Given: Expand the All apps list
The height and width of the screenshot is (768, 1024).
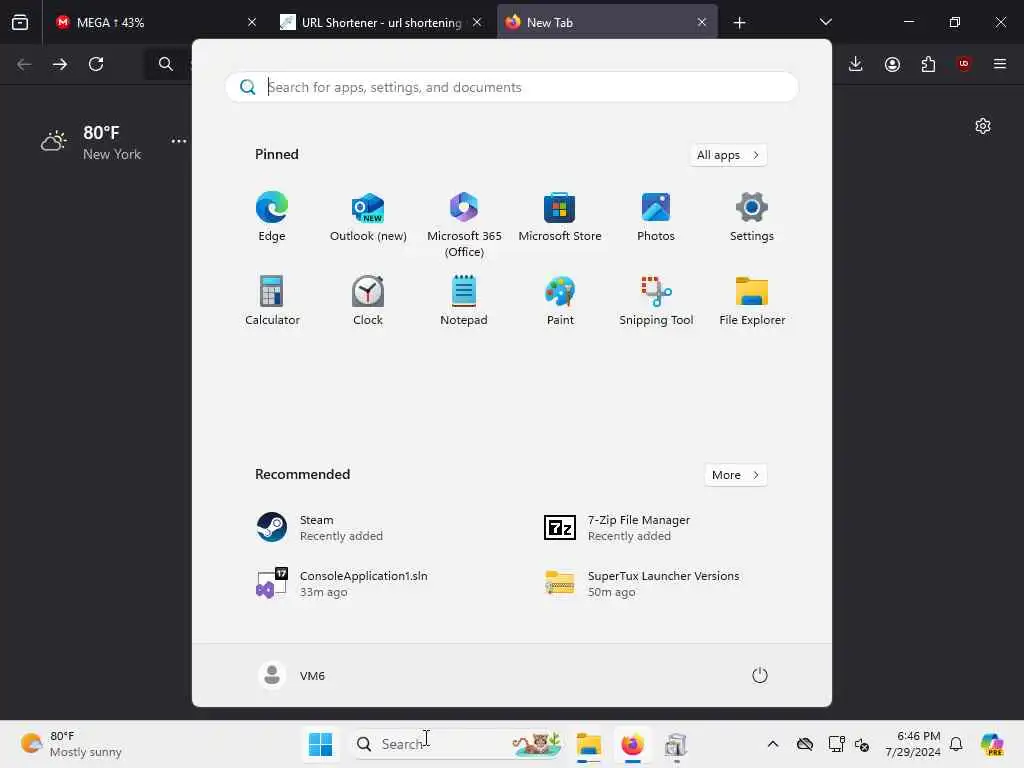Looking at the screenshot, I should [x=728, y=155].
